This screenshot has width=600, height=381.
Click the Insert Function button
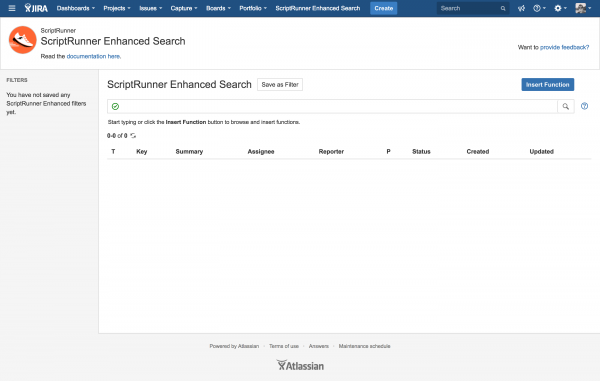[548, 85]
